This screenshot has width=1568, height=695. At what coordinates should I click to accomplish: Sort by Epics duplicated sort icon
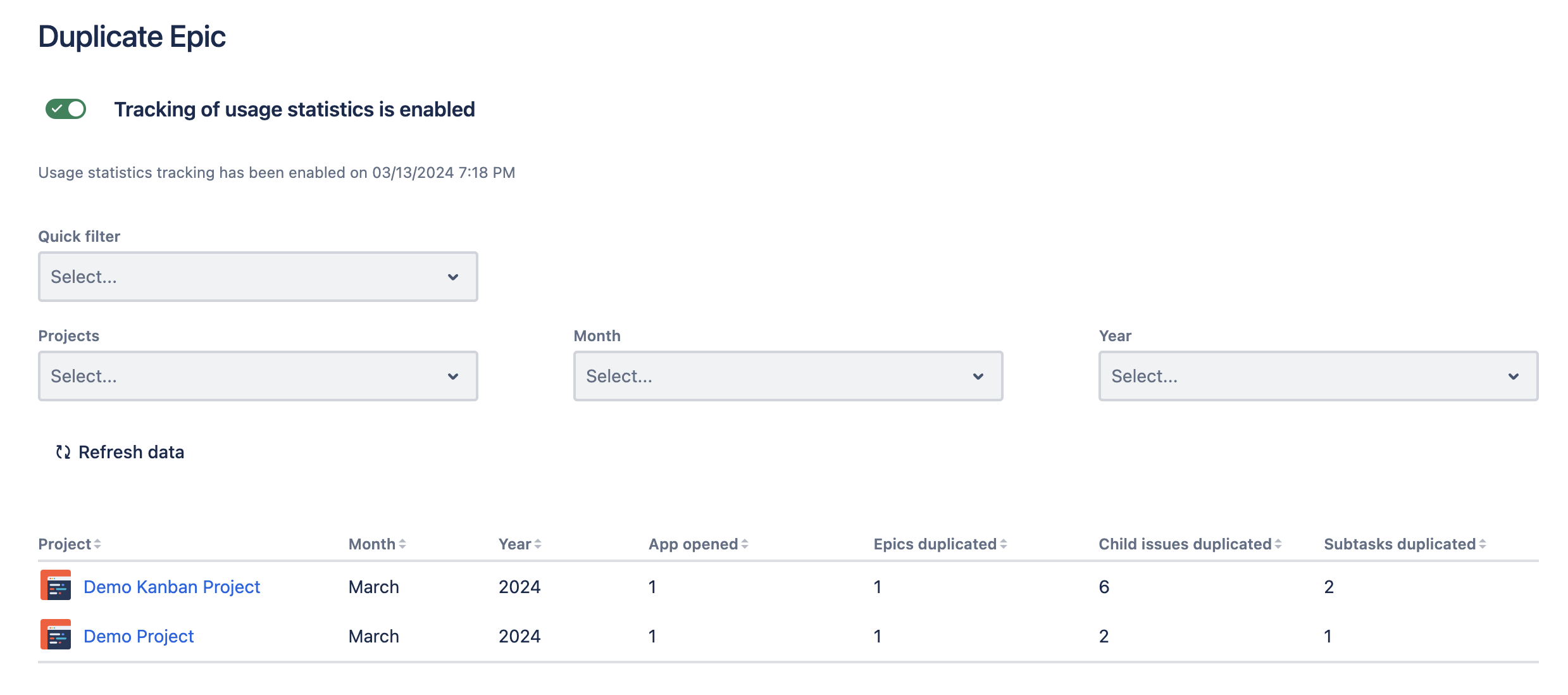pyautogui.click(x=1004, y=544)
